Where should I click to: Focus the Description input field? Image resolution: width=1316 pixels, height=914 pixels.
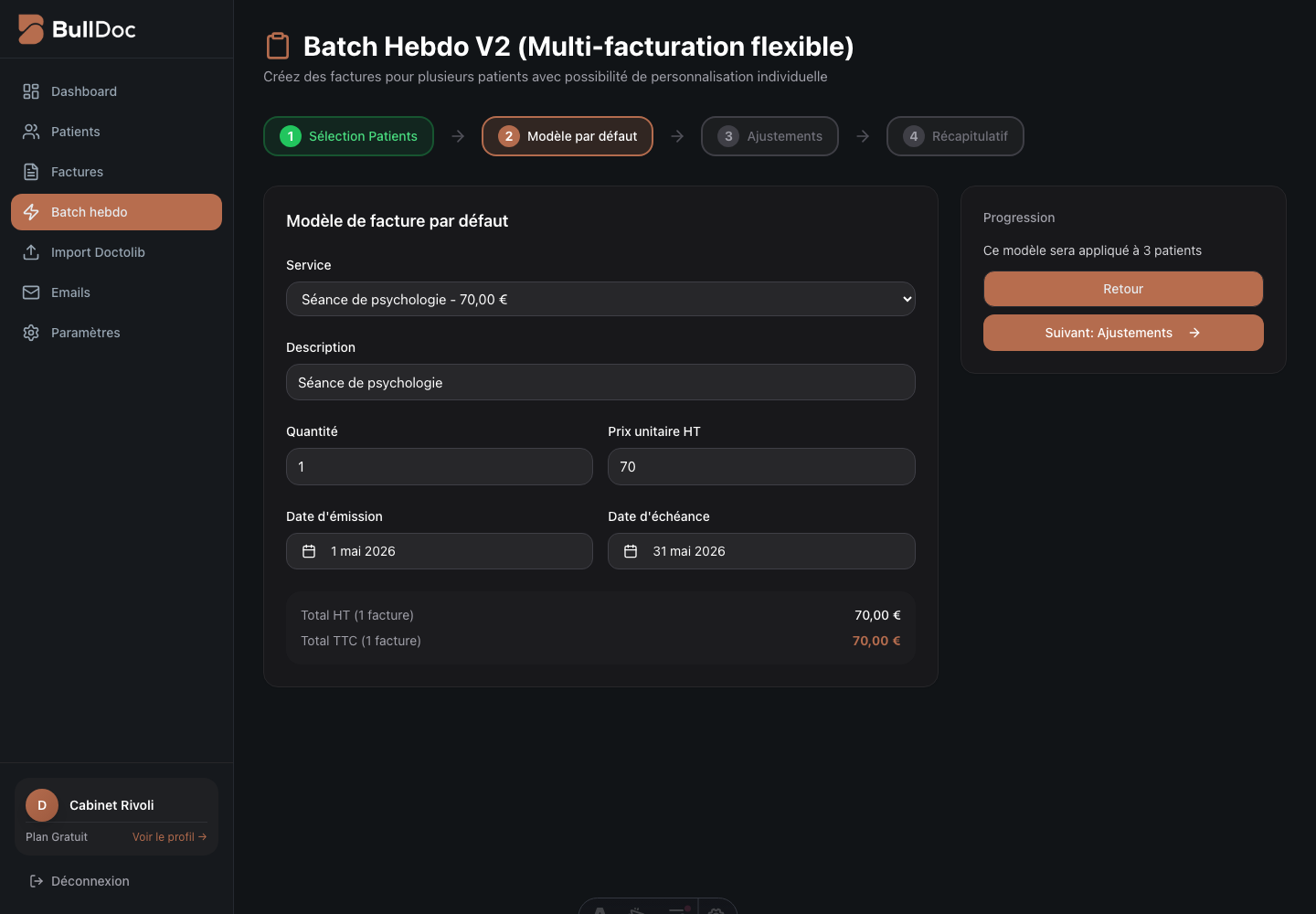[x=600, y=382]
